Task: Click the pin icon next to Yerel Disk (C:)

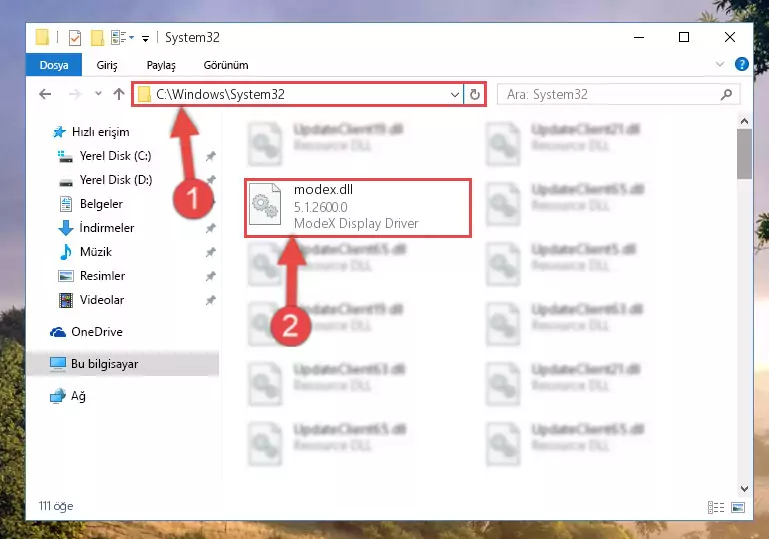Action: coord(210,156)
